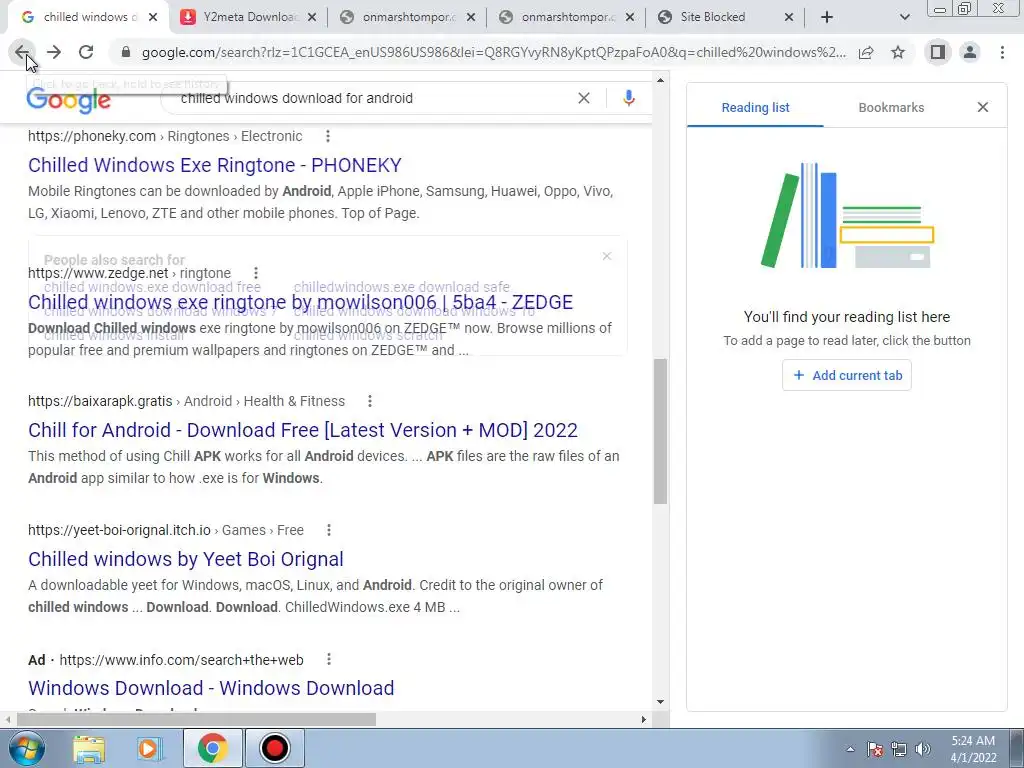Screen dimensions: 1024x768
Task: Open the volume speaker tray icon
Action: point(923,749)
